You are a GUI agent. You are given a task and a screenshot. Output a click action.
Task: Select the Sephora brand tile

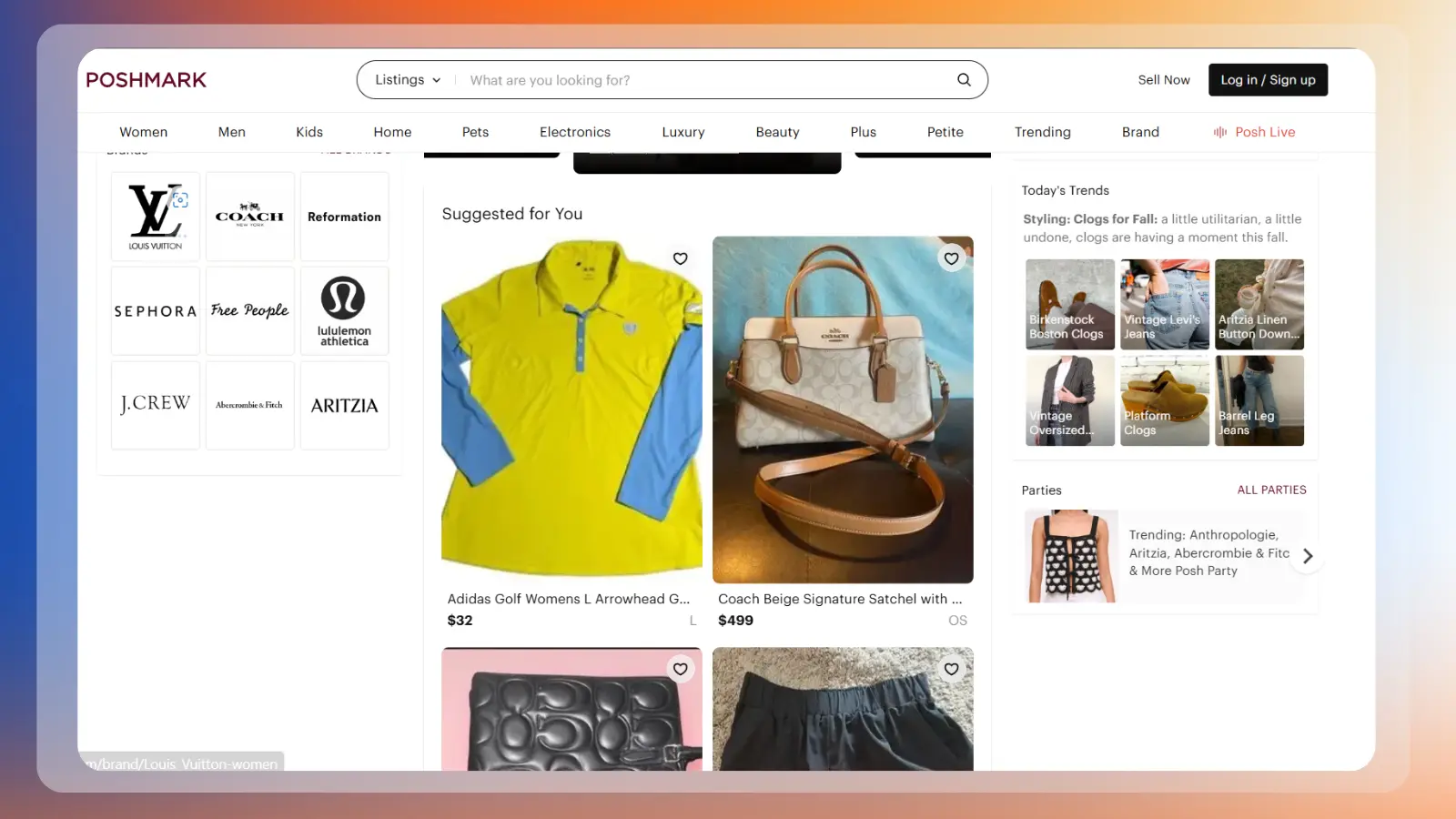[x=156, y=311]
